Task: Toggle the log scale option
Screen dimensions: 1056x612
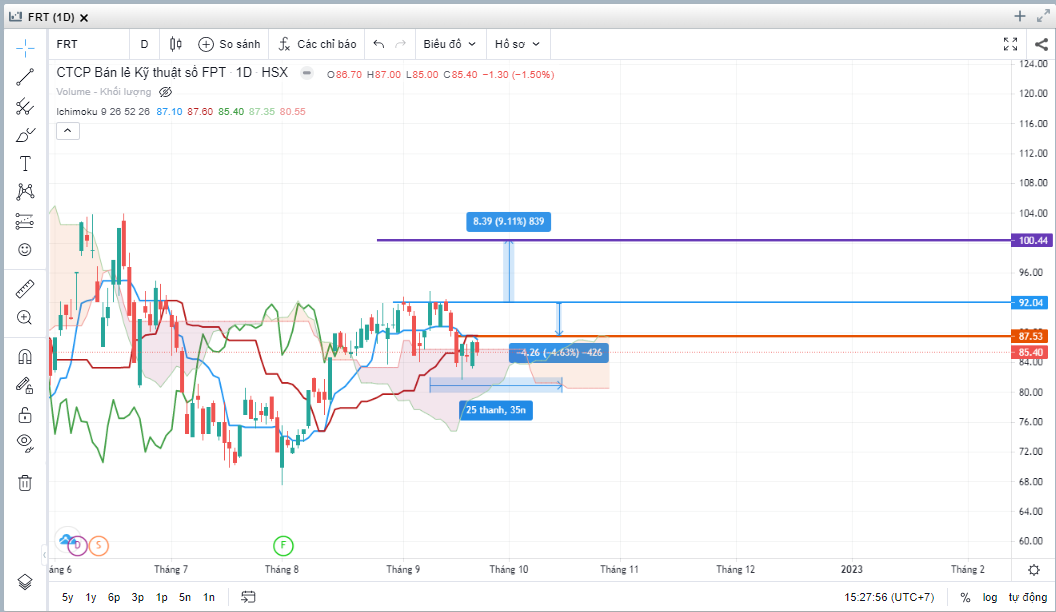Action: (x=990, y=597)
